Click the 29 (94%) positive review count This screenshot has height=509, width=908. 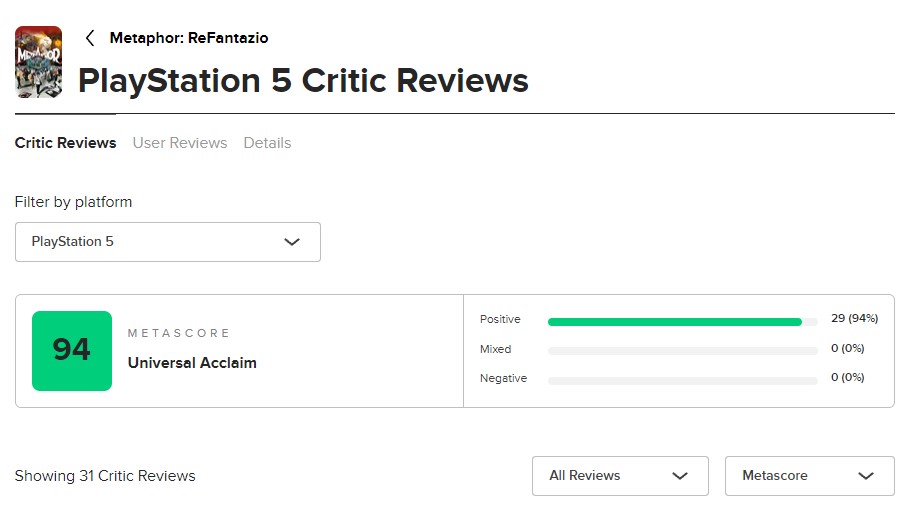(x=854, y=318)
